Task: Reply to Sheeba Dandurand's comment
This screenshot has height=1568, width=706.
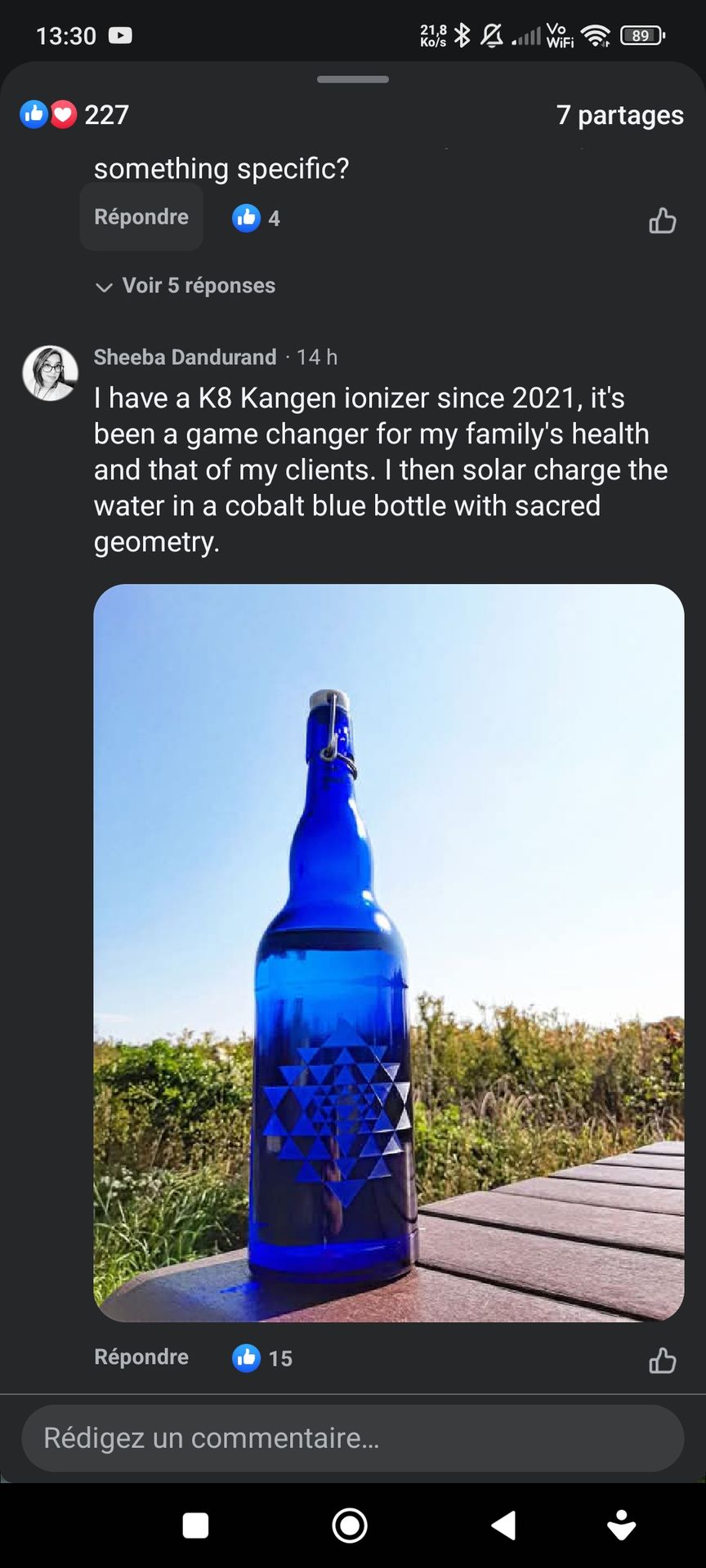Action: pyautogui.click(x=141, y=1357)
